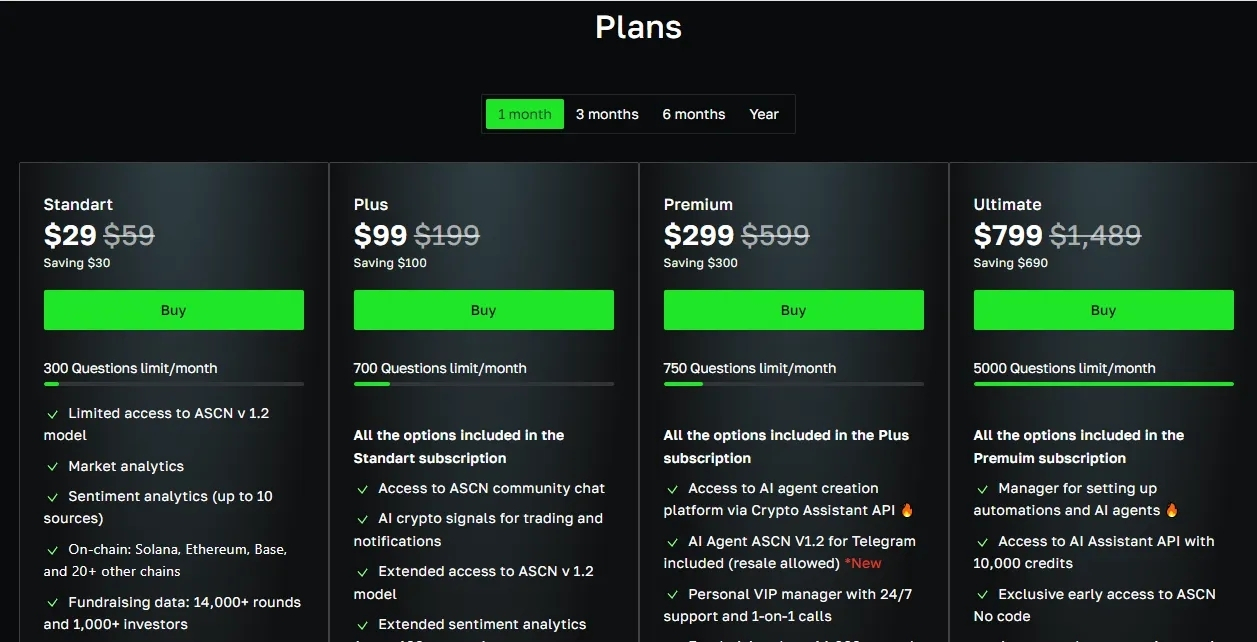Image resolution: width=1257 pixels, height=642 pixels.
Task: Click checkmark next to Limited access to ASCN
Action: click(52, 413)
